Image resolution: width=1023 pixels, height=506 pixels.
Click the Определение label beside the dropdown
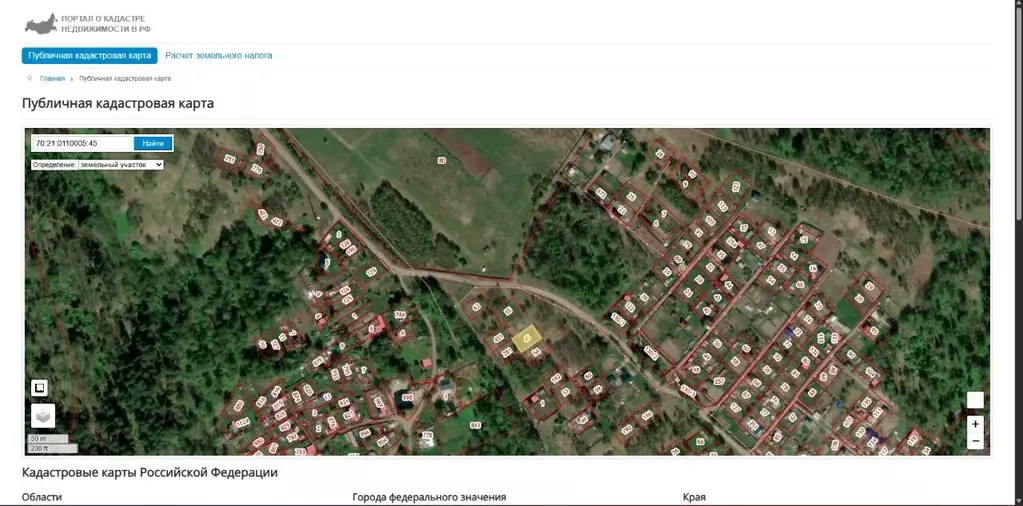click(55, 165)
